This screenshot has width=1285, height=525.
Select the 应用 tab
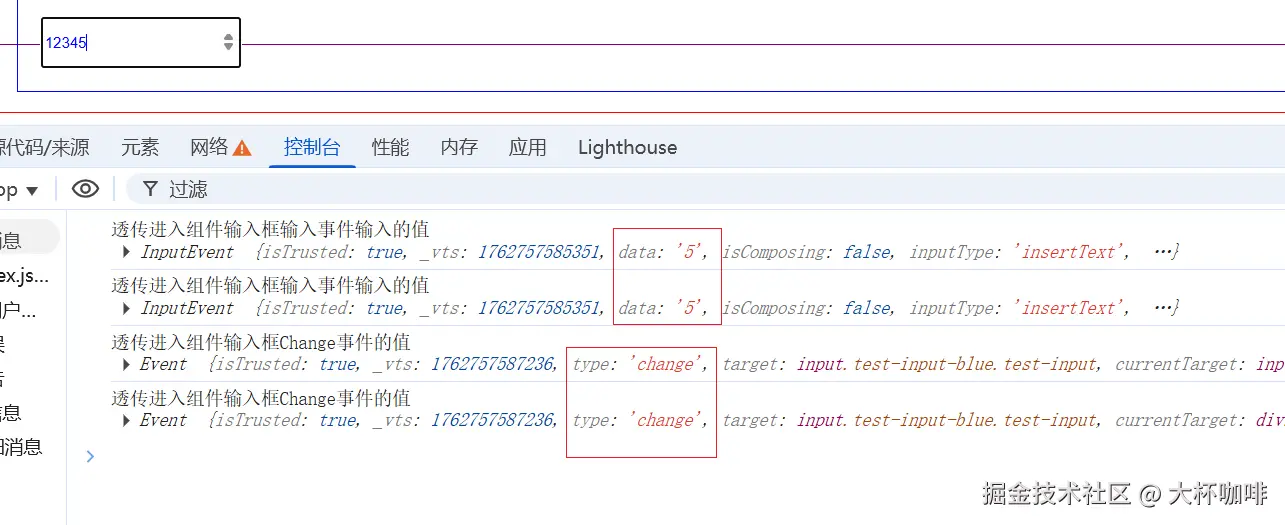[527, 148]
